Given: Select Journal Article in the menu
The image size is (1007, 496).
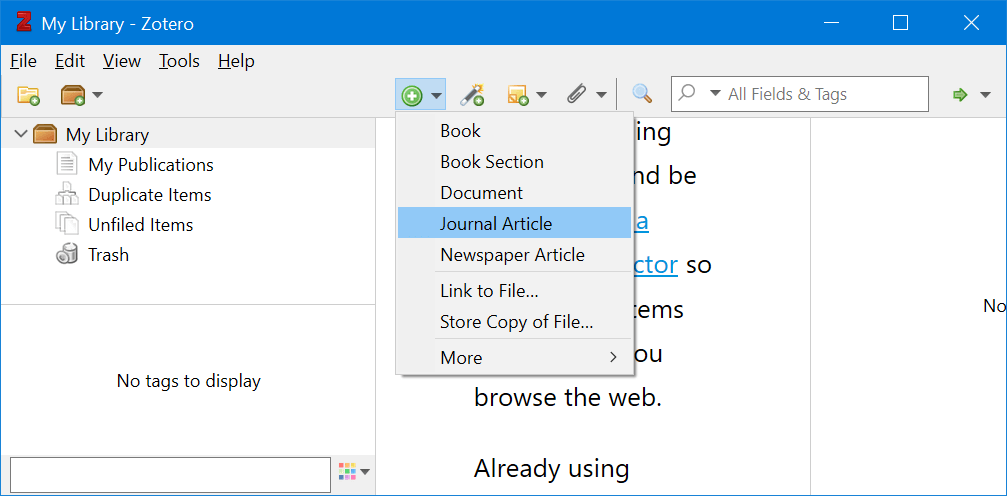Looking at the screenshot, I should coord(514,222).
